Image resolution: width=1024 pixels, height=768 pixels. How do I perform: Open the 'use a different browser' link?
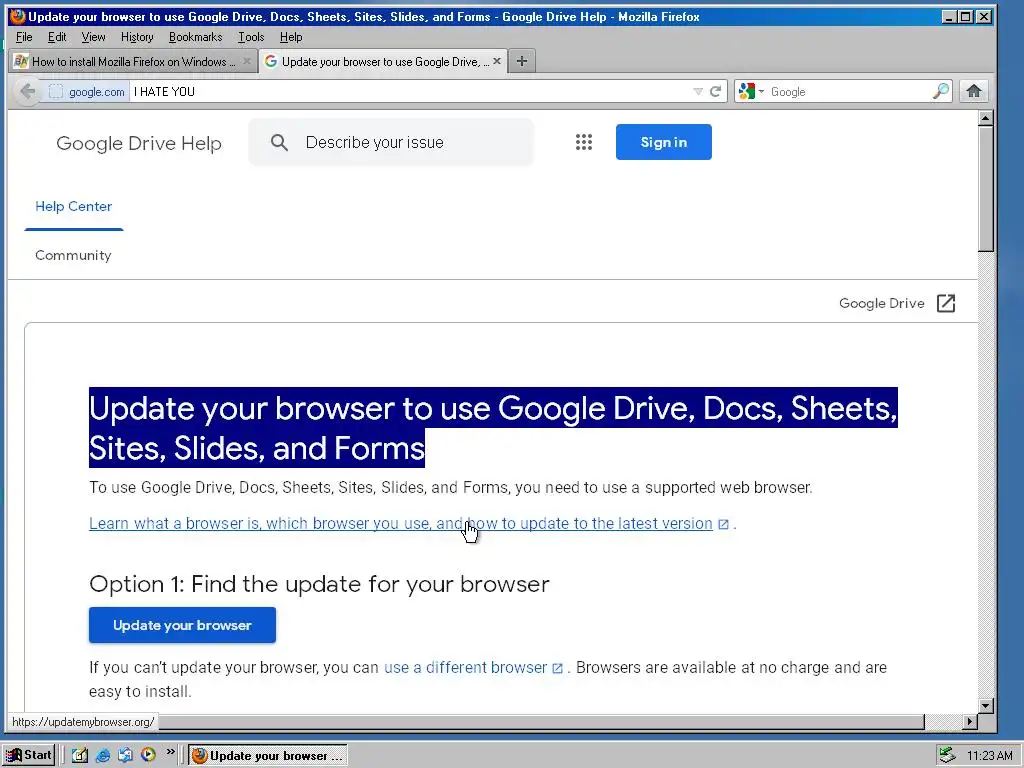coord(465,667)
